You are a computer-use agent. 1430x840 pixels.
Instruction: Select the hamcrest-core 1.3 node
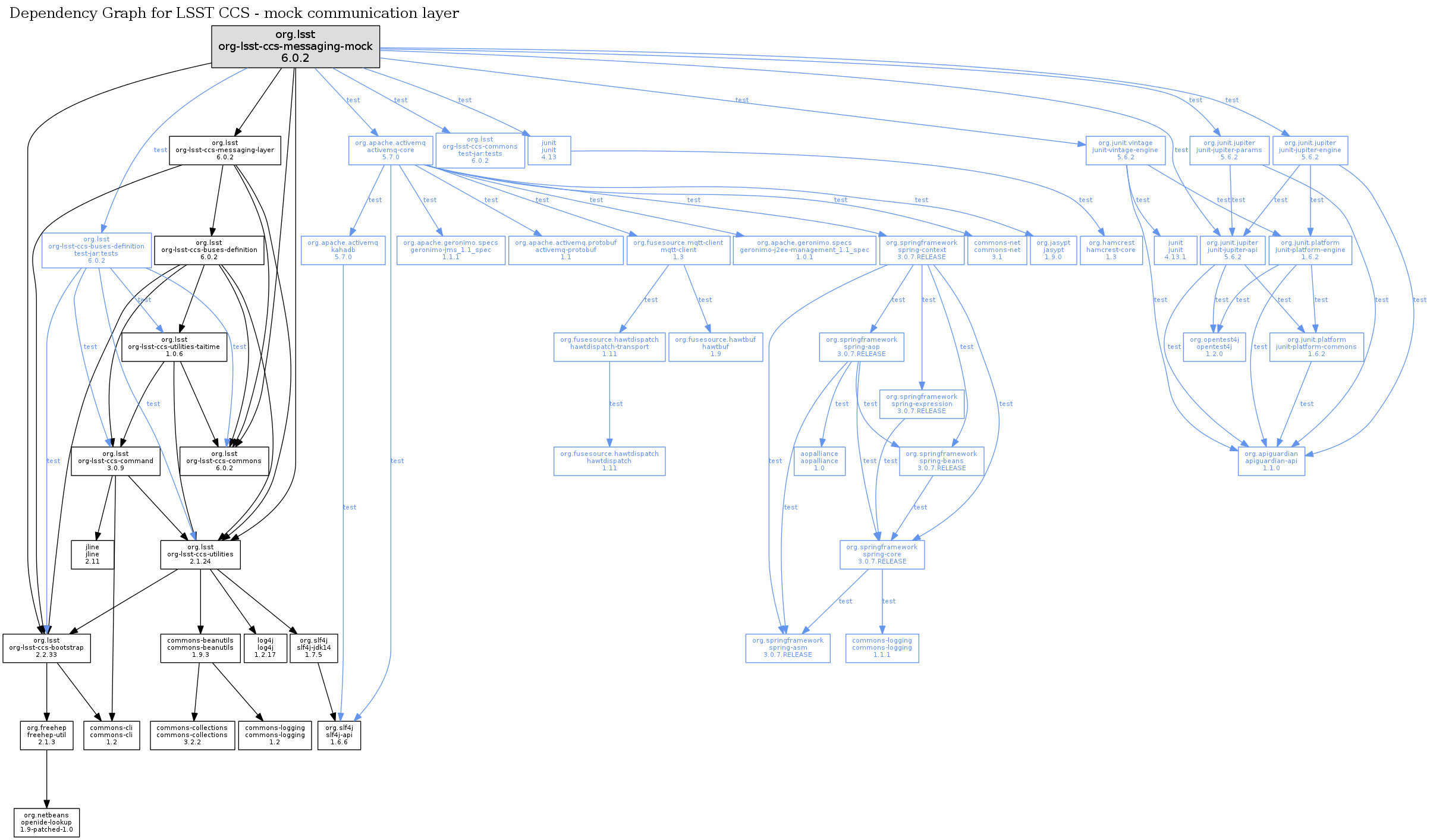[1111, 250]
